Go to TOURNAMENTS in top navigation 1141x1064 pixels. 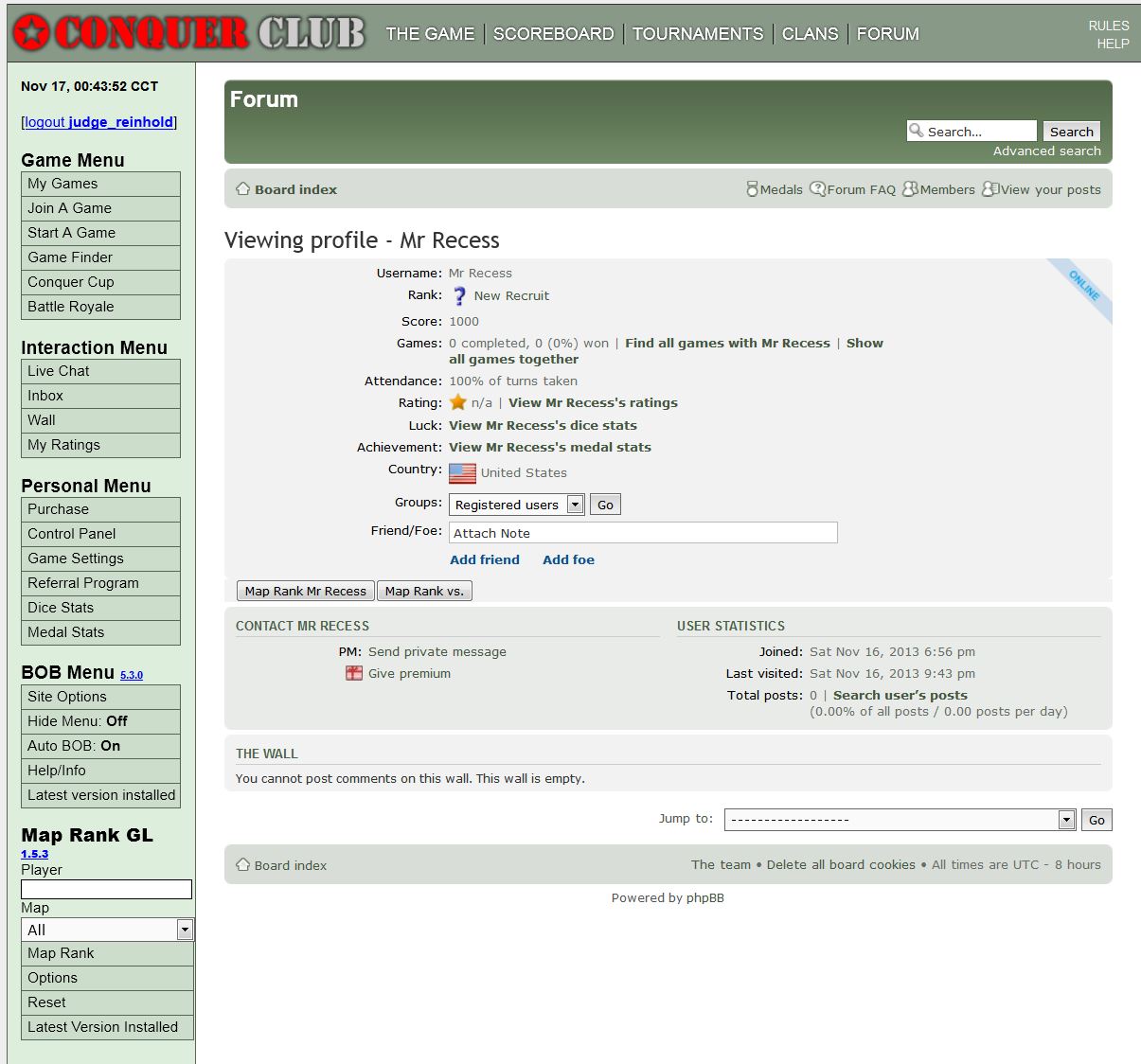point(697,34)
